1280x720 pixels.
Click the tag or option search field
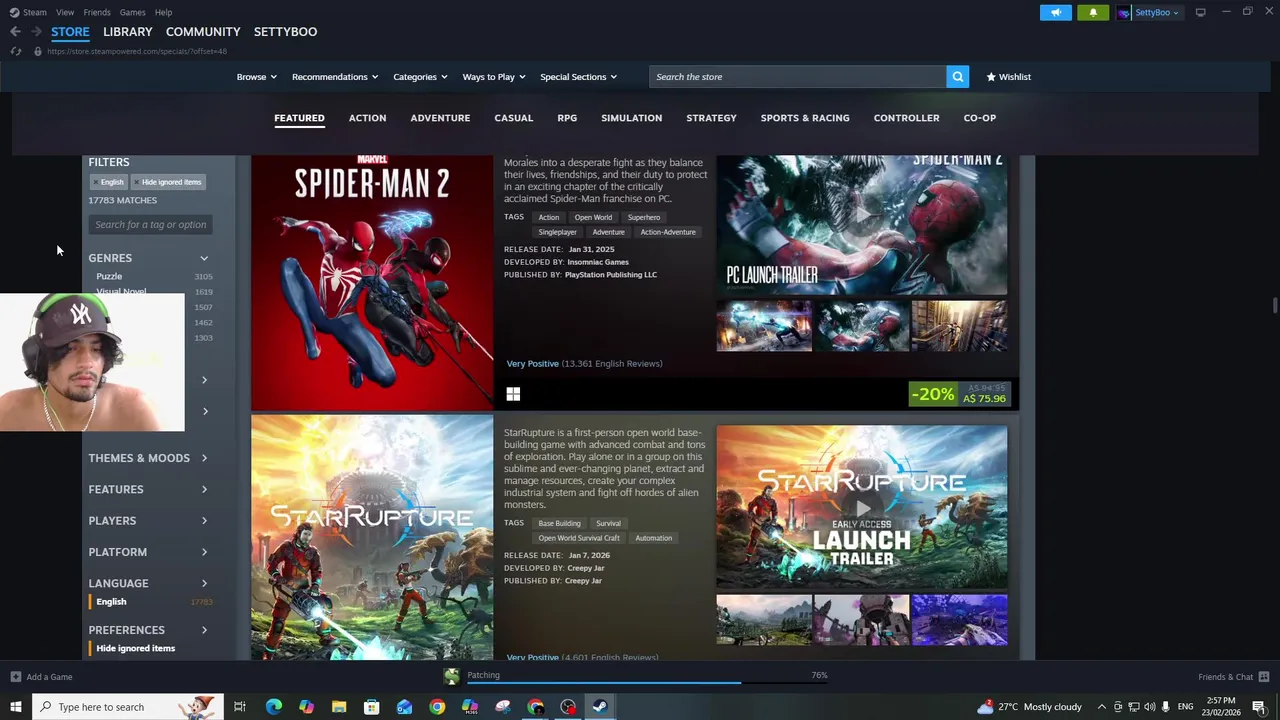pos(150,225)
